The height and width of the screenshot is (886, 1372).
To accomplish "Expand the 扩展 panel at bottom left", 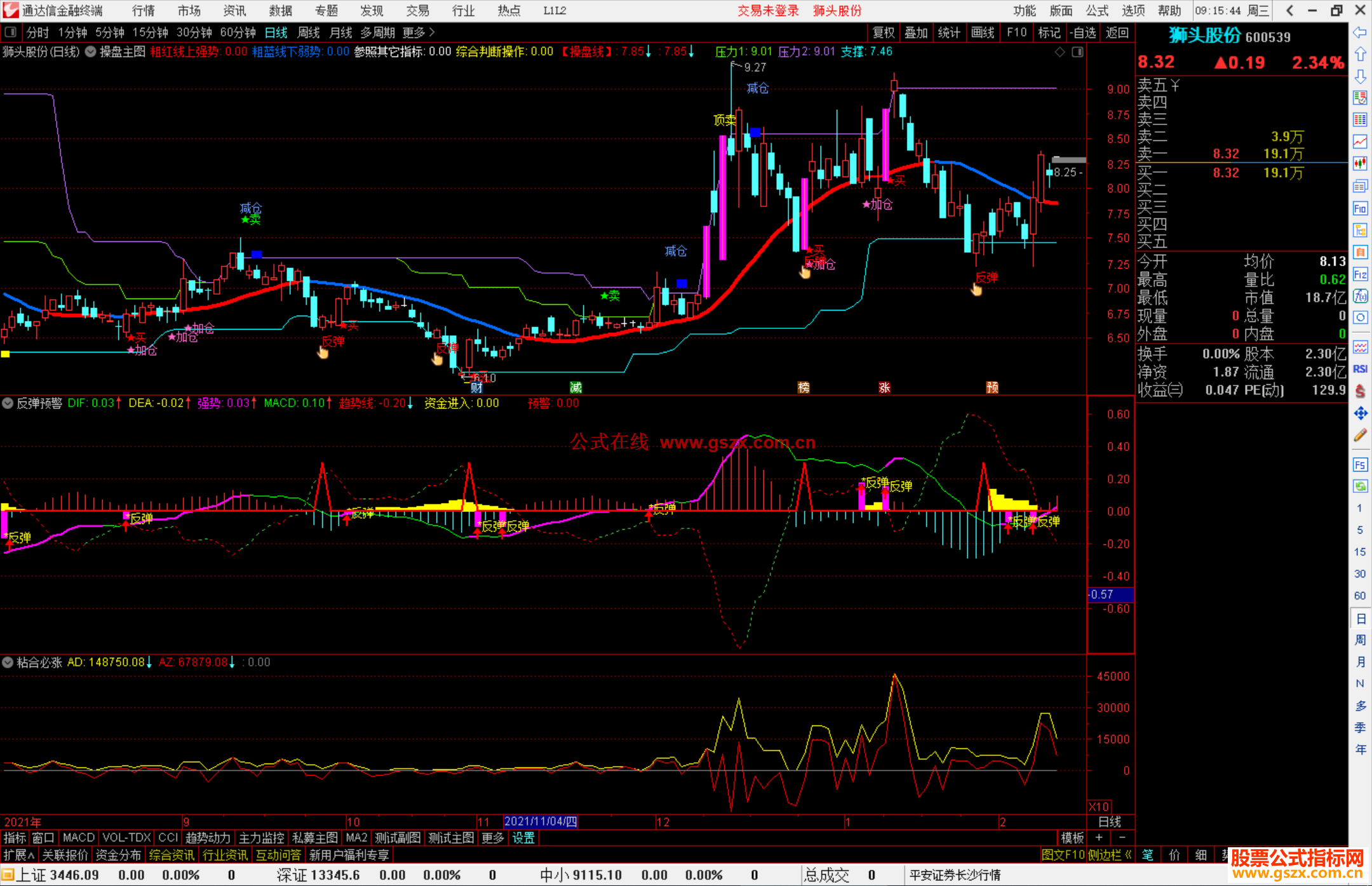I will tap(19, 855).
